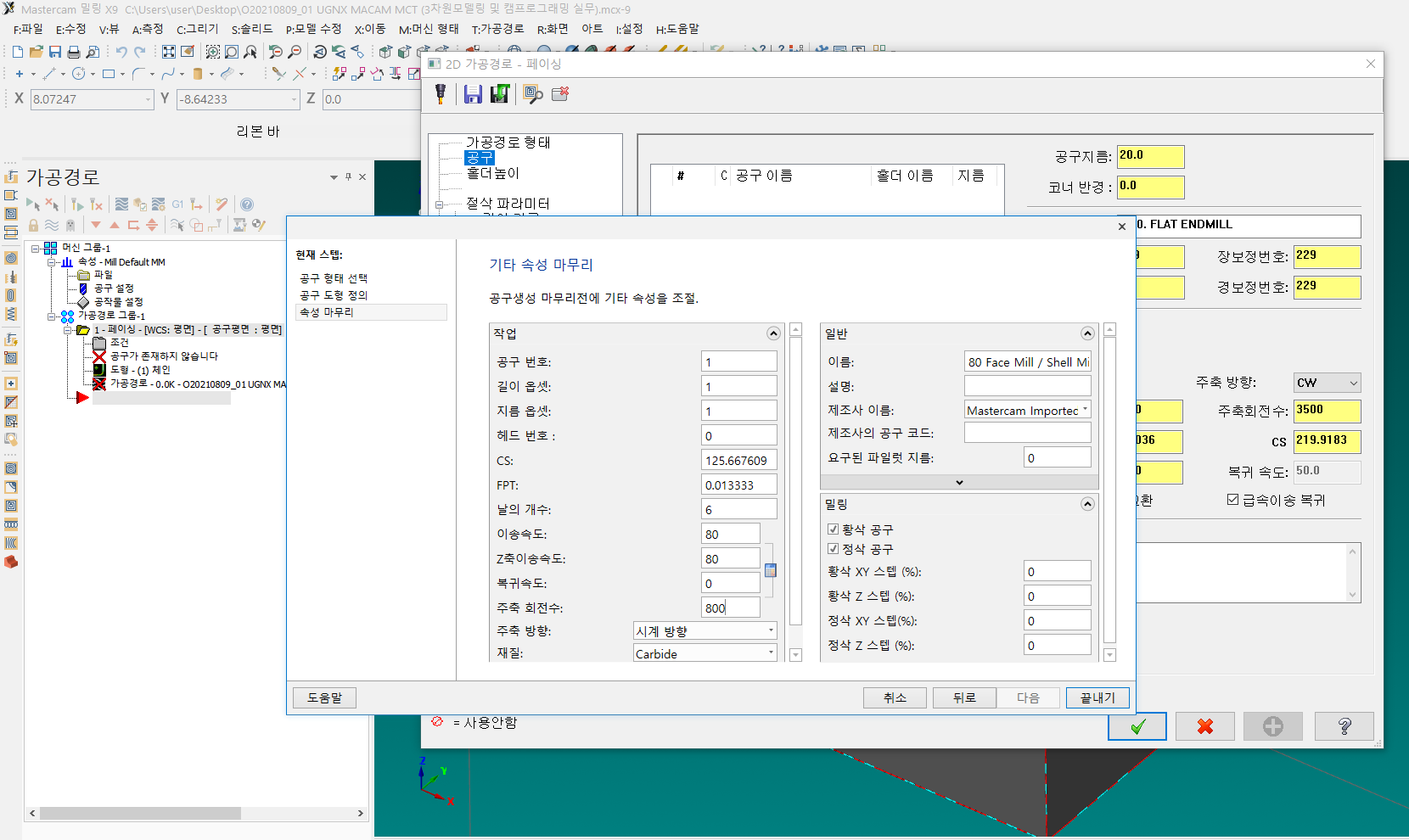Click the Backplot toolpath wave icon
1409x840 pixels.
point(121,204)
